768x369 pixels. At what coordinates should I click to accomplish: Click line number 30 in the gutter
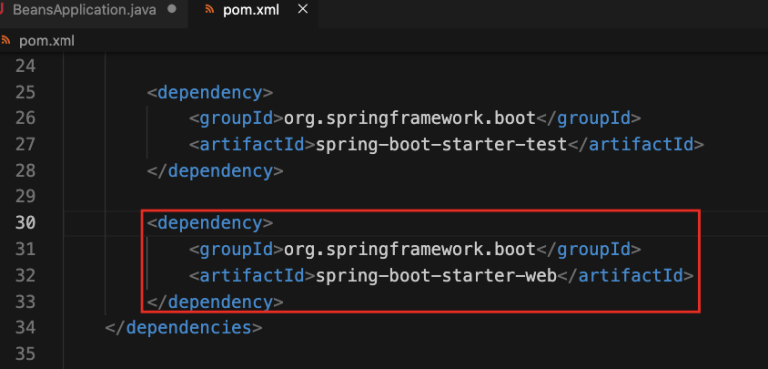click(x=25, y=223)
